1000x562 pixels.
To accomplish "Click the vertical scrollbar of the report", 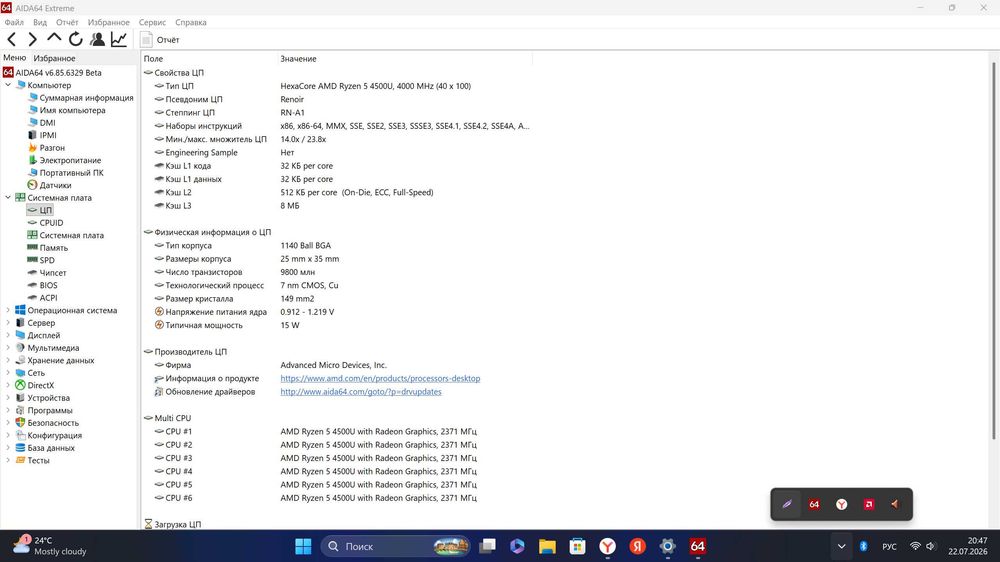I will pyautogui.click(x=993, y=251).
